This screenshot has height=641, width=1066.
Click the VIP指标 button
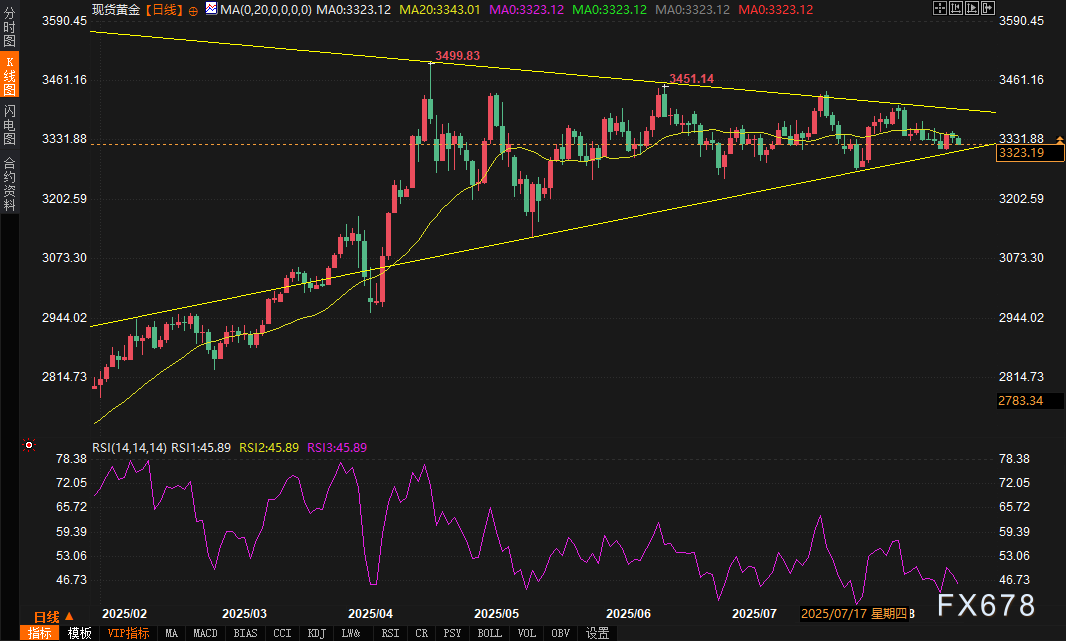[128, 633]
